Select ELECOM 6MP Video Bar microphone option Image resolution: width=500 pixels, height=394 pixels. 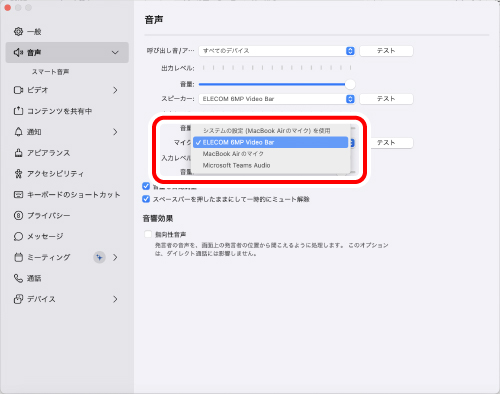click(271, 142)
